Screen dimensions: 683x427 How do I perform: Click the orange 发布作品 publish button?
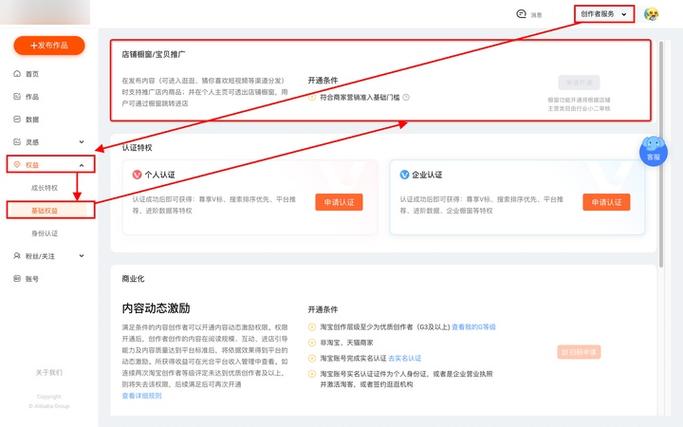49,45
